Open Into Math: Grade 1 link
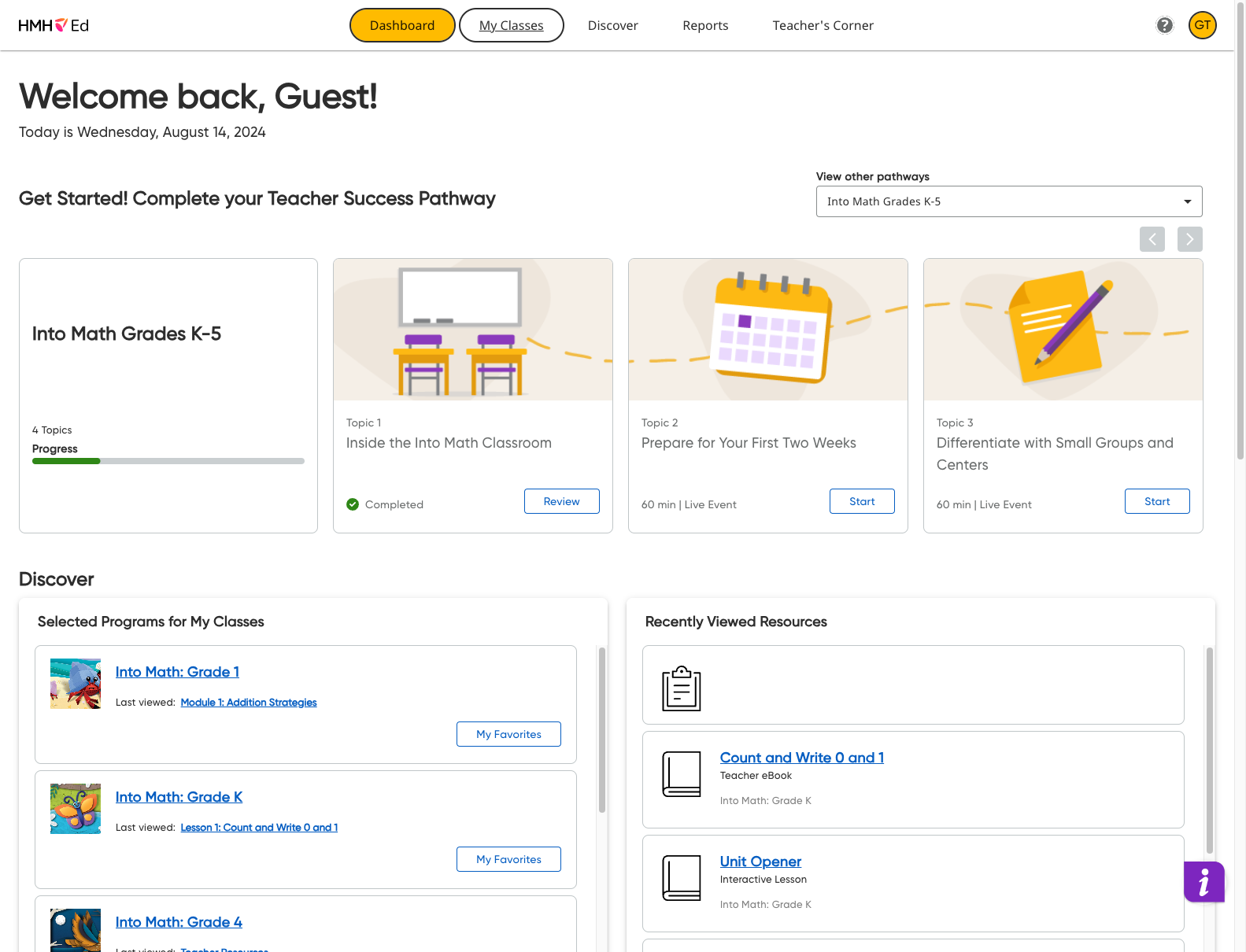1246x952 pixels. point(177,672)
